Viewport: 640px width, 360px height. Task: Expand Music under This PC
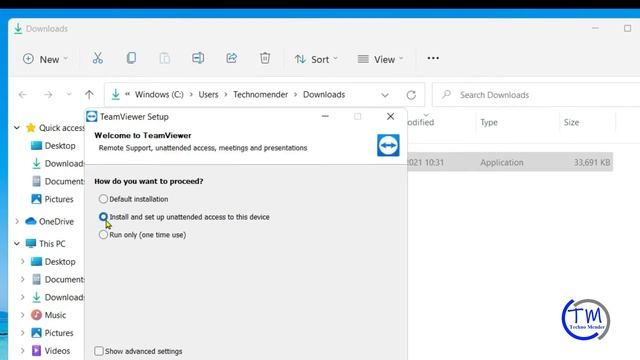pos(22,315)
